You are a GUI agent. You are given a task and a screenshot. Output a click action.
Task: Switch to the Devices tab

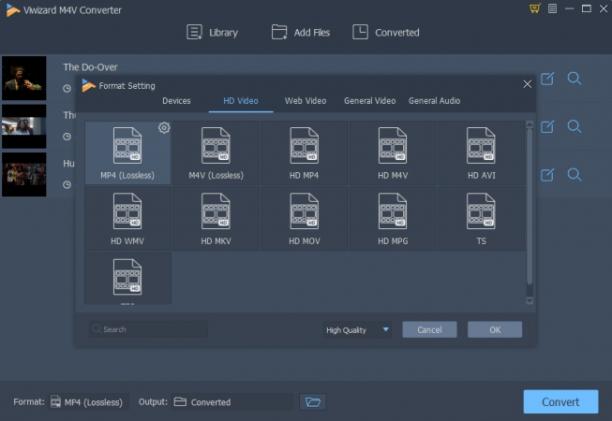pyautogui.click(x=176, y=101)
